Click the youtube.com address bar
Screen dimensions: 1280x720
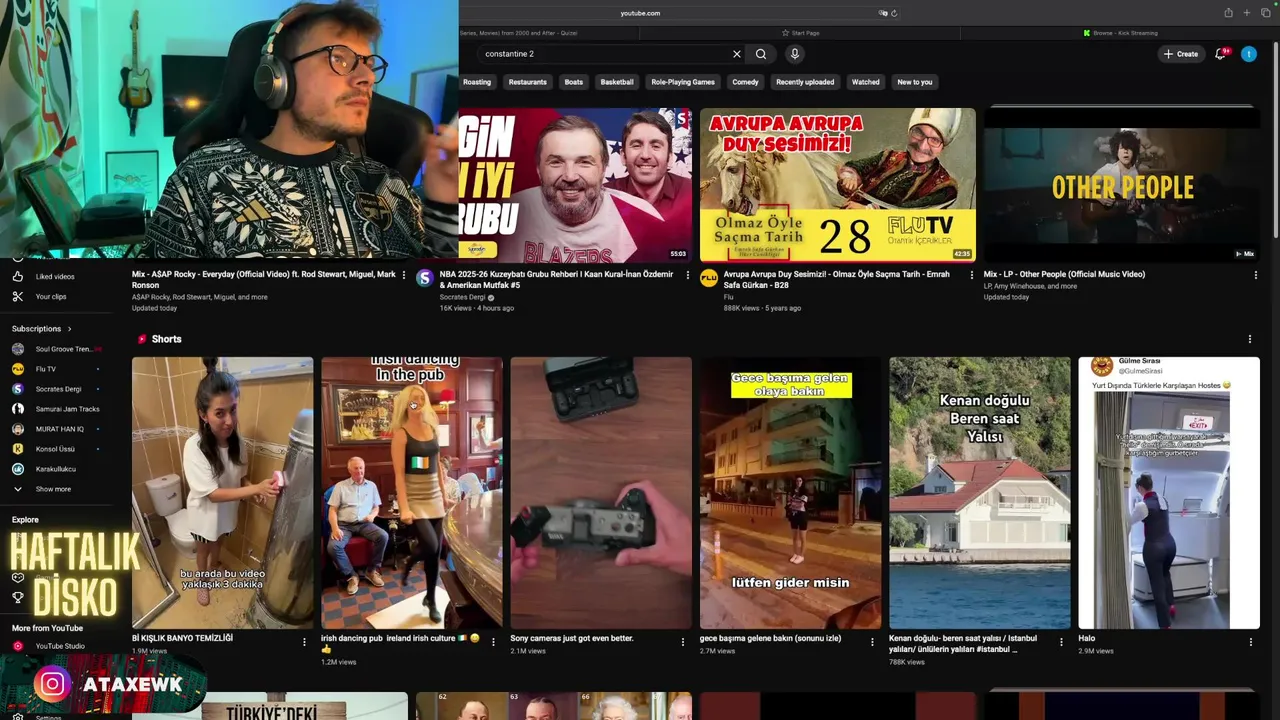pyautogui.click(x=640, y=13)
